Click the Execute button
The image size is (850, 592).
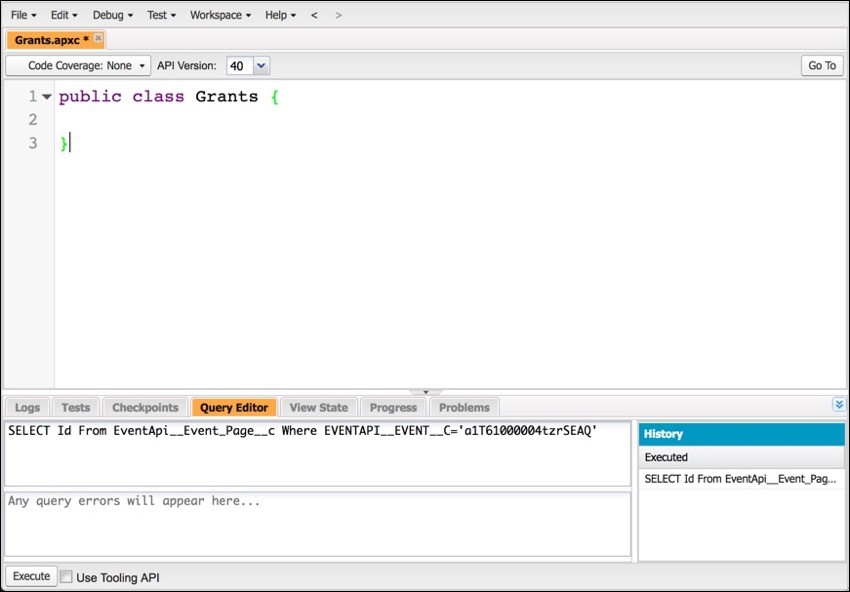[31, 576]
